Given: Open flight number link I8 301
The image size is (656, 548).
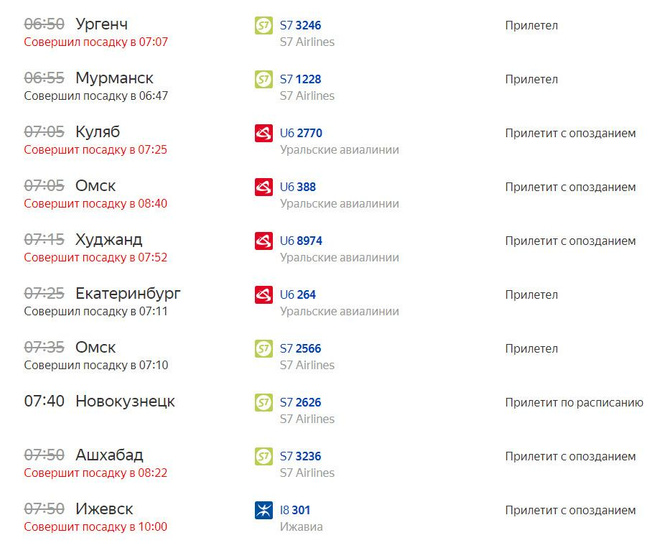Looking at the screenshot, I should [295, 511].
